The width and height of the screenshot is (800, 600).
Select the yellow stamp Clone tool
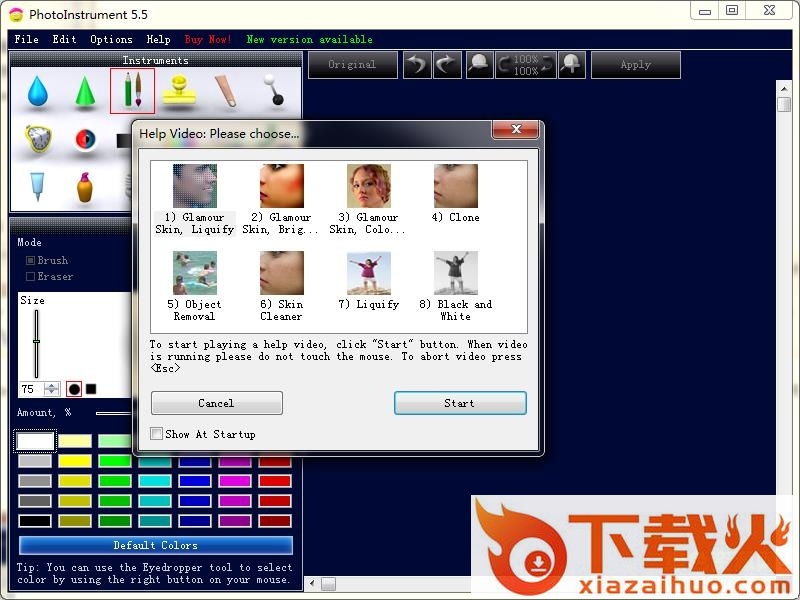pyautogui.click(x=179, y=90)
